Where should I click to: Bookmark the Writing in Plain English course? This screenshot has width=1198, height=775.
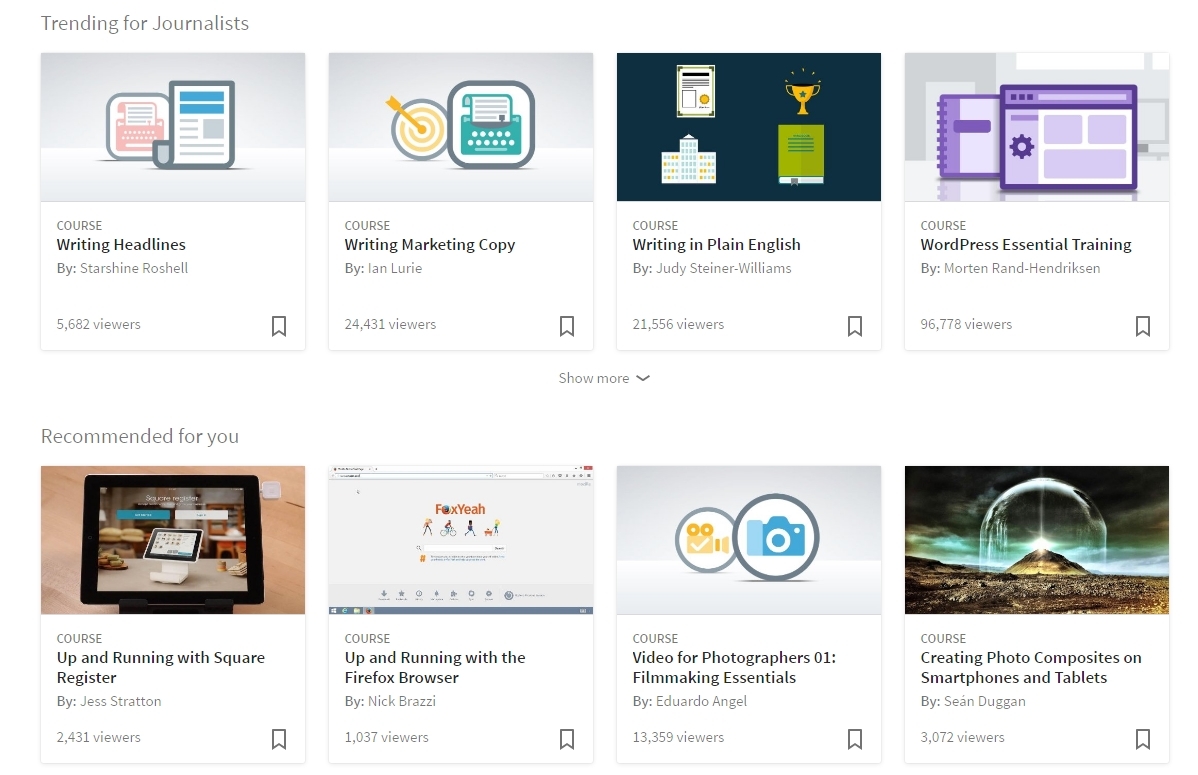855,326
